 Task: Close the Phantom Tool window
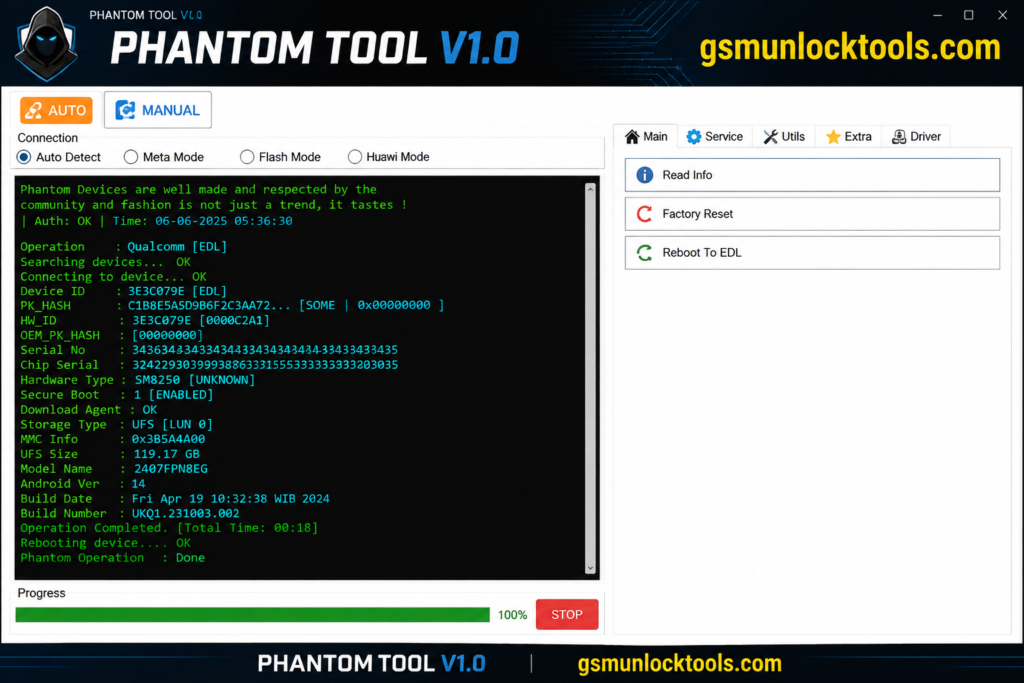coord(1002,15)
